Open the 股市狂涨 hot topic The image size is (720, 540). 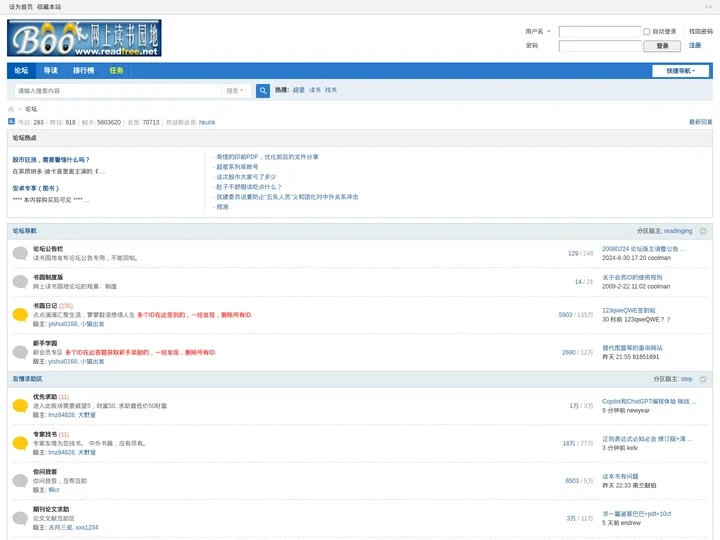click(51, 160)
